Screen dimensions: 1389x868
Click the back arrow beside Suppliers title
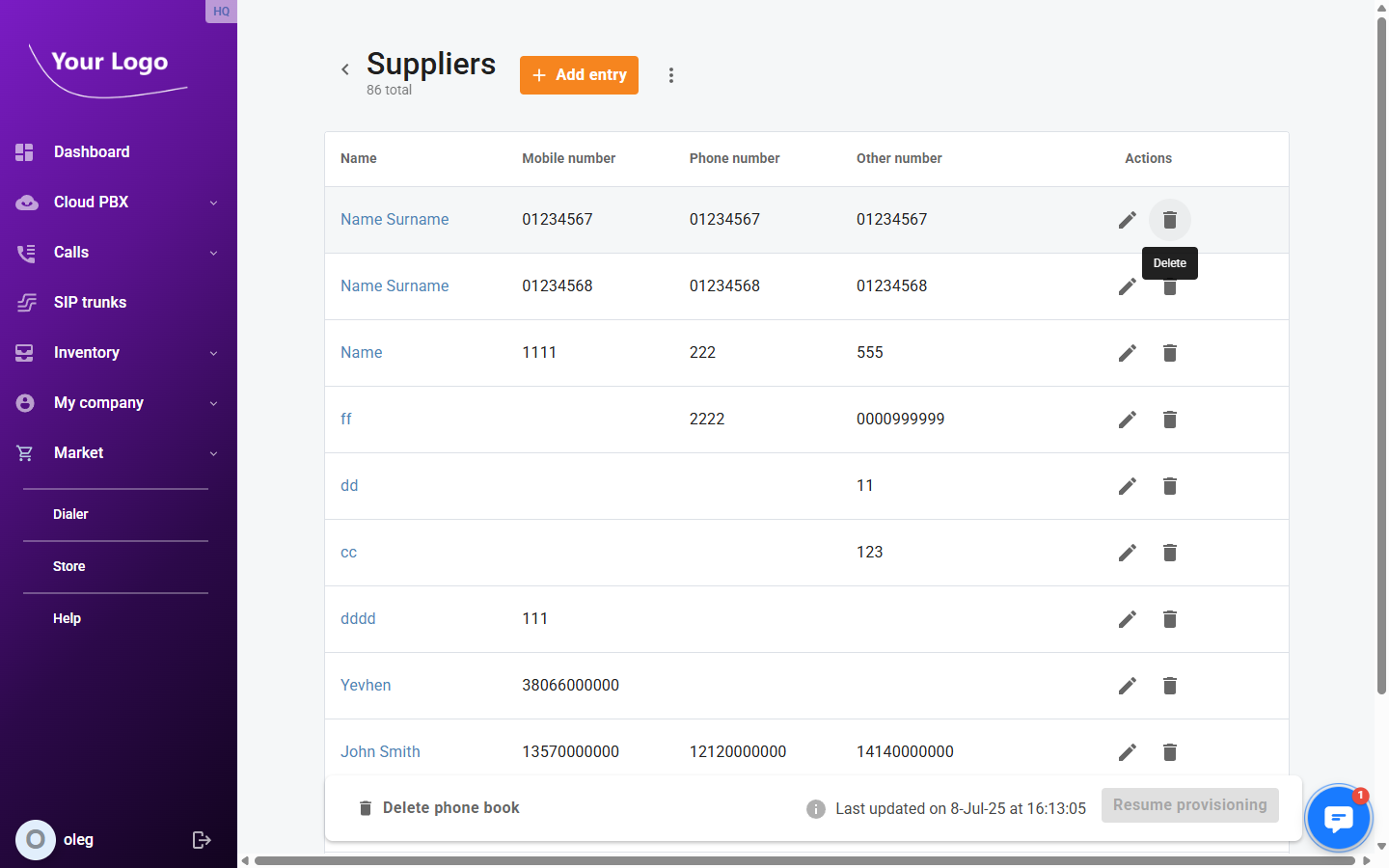tap(345, 69)
